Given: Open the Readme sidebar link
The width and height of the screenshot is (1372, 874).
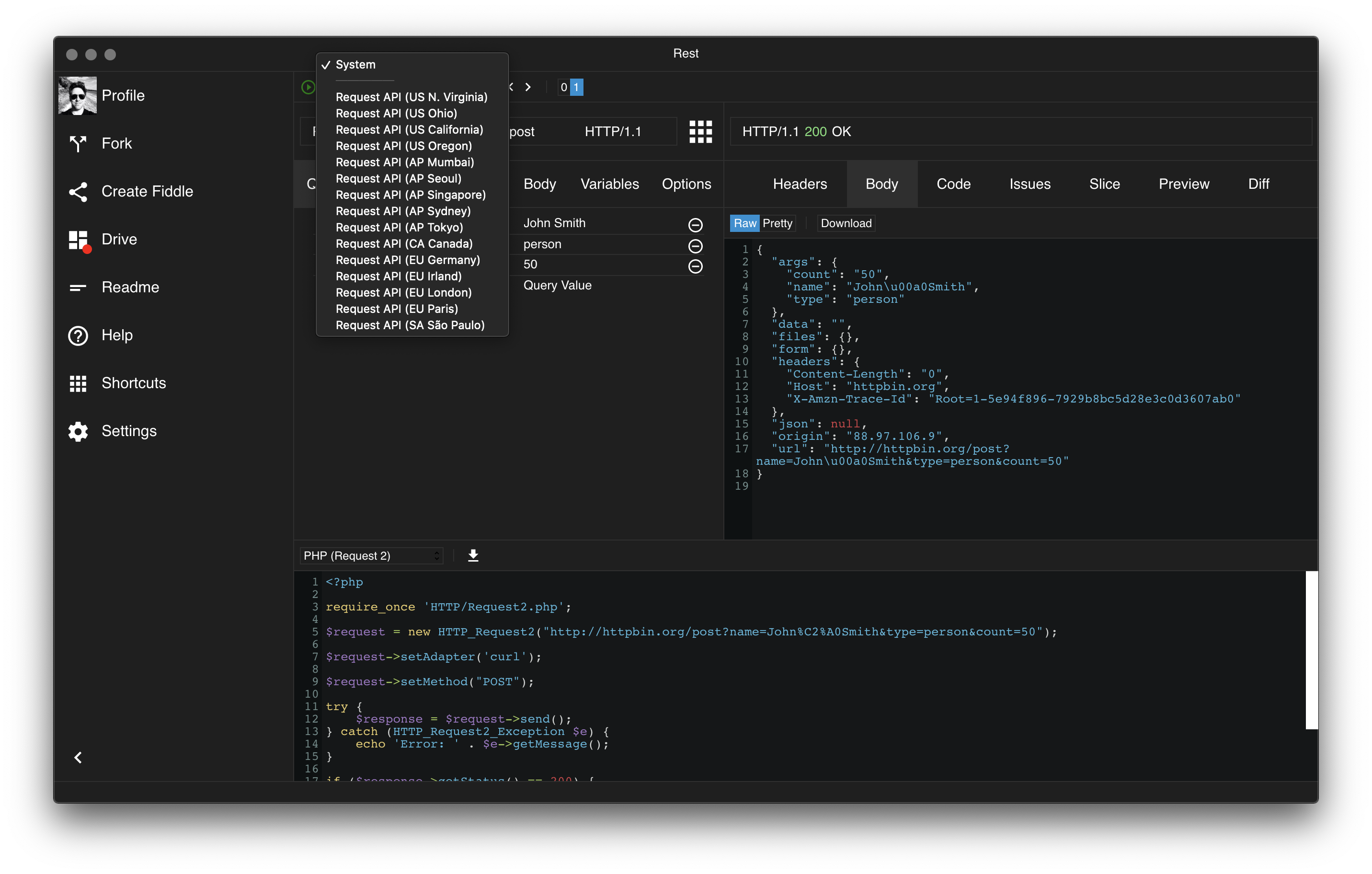Looking at the screenshot, I should coord(130,287).
